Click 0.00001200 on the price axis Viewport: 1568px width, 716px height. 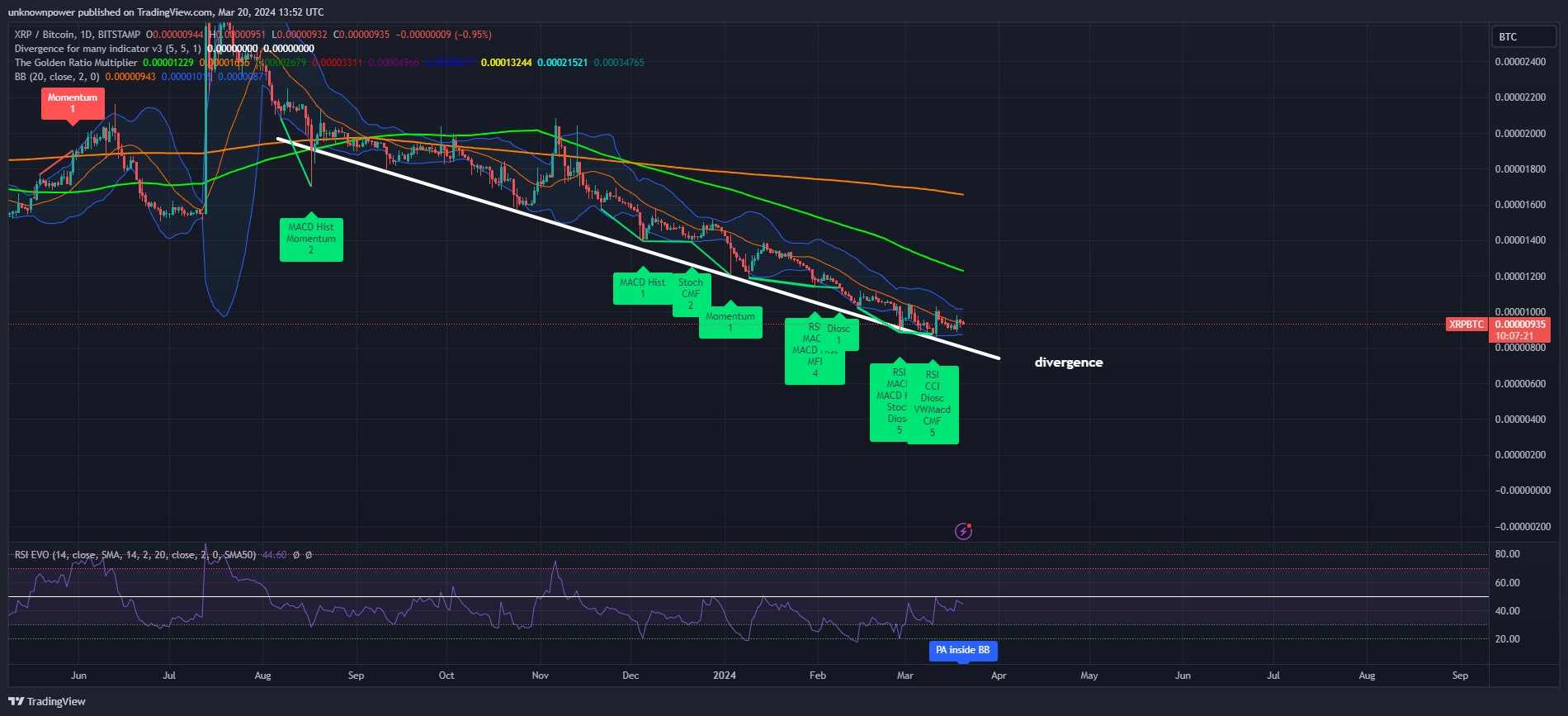pyautogui.click(x=1520, y=277)
